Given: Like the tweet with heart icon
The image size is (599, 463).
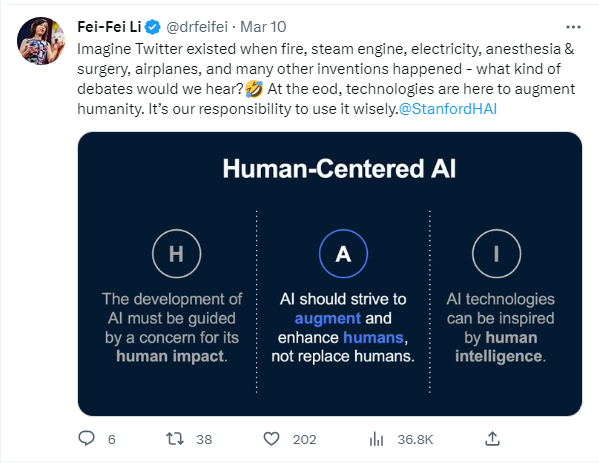Looking at the screenshot, I should pos(271,439).
